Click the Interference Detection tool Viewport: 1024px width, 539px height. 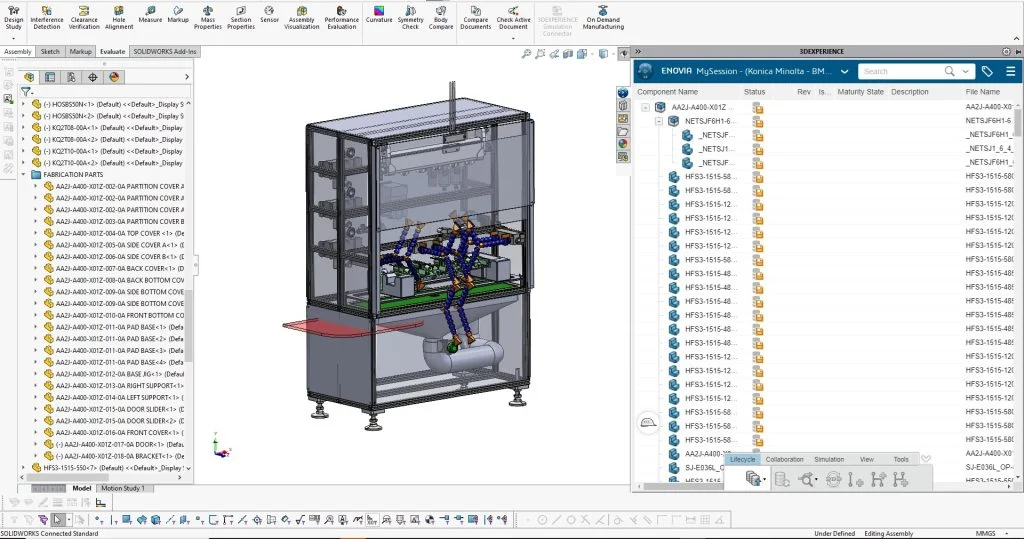coord(46,17)
